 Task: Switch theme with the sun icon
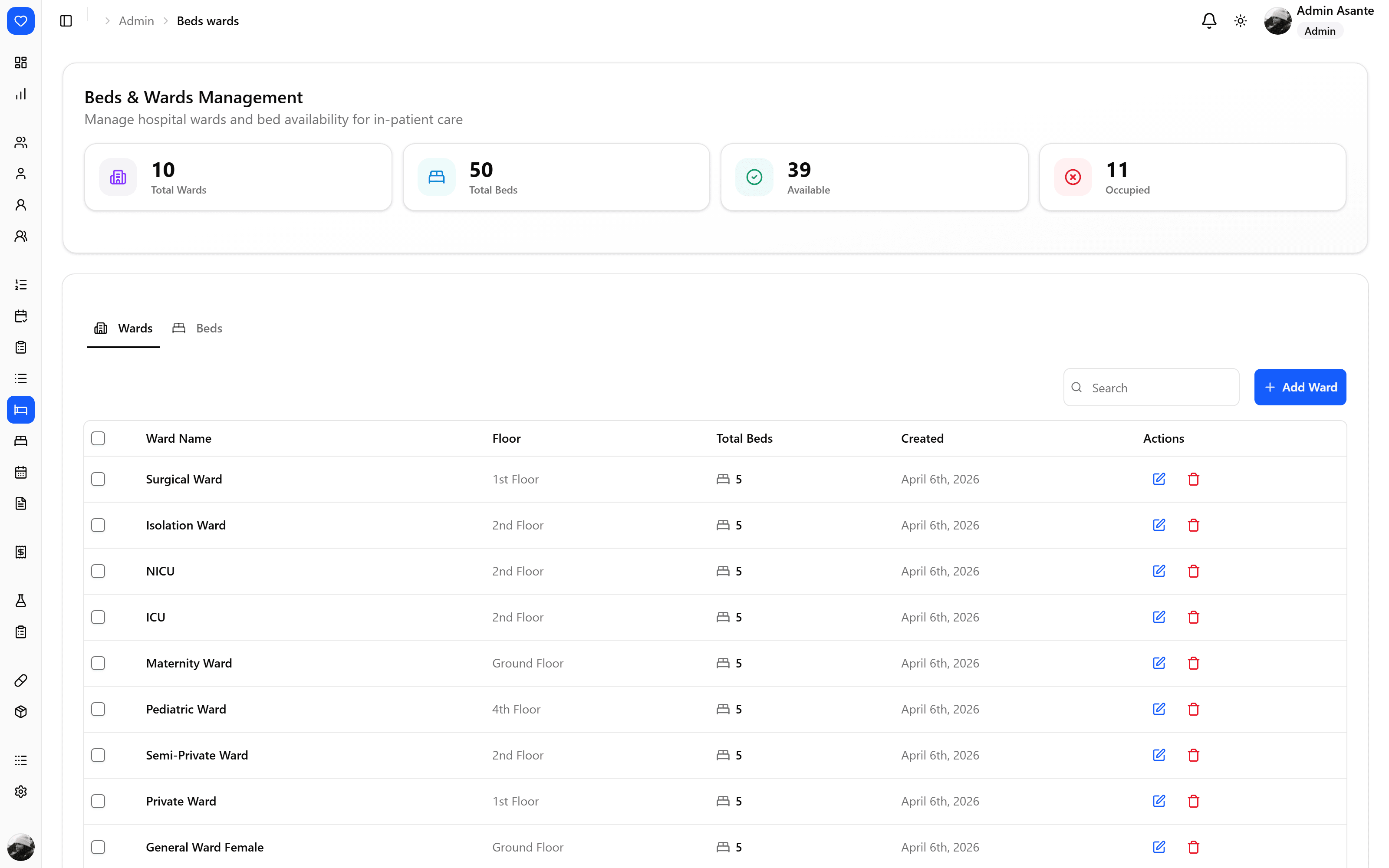click(x=1241, y=21)
